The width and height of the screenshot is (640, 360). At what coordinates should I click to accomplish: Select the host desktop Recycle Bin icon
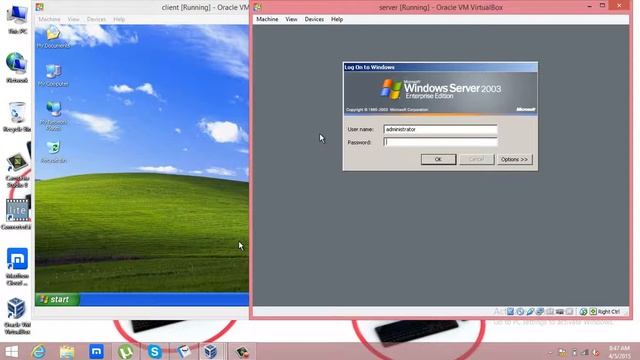click(17, 117)
